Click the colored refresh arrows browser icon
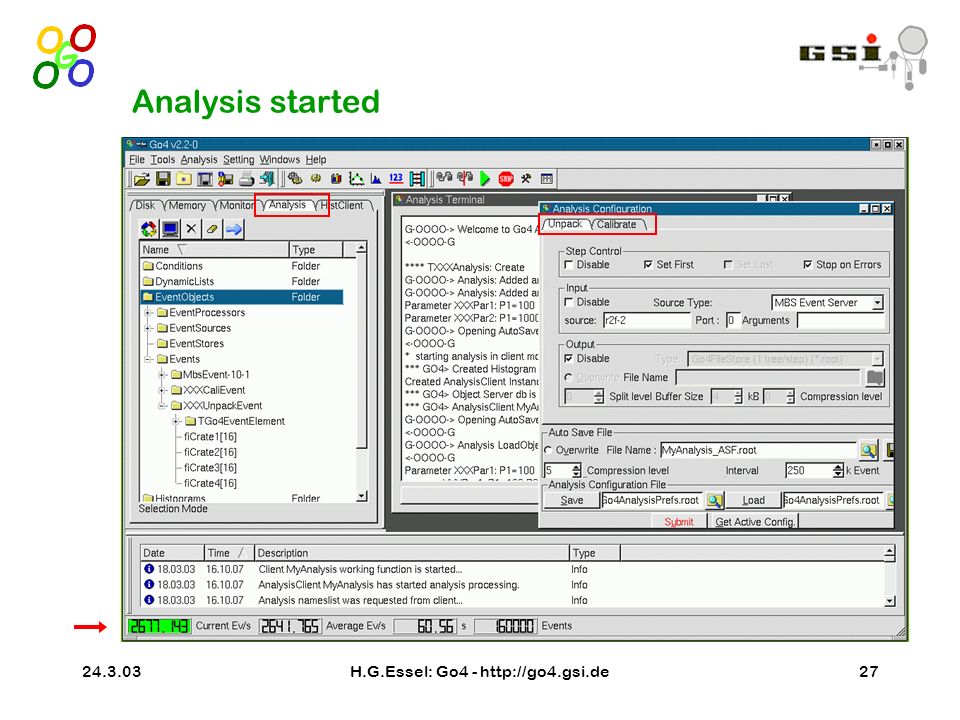Viewport: 960px width, 720px height. [149, 229]
